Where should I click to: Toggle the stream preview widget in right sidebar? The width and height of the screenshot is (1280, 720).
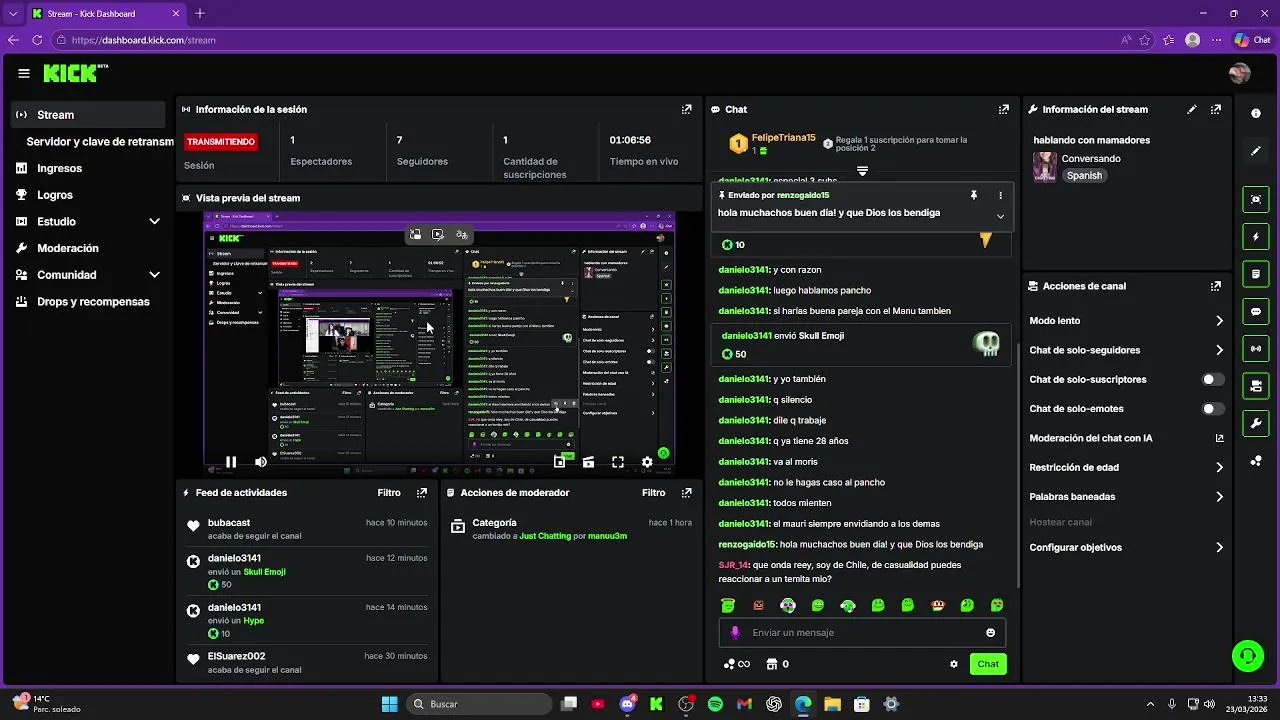point(1256,199)
